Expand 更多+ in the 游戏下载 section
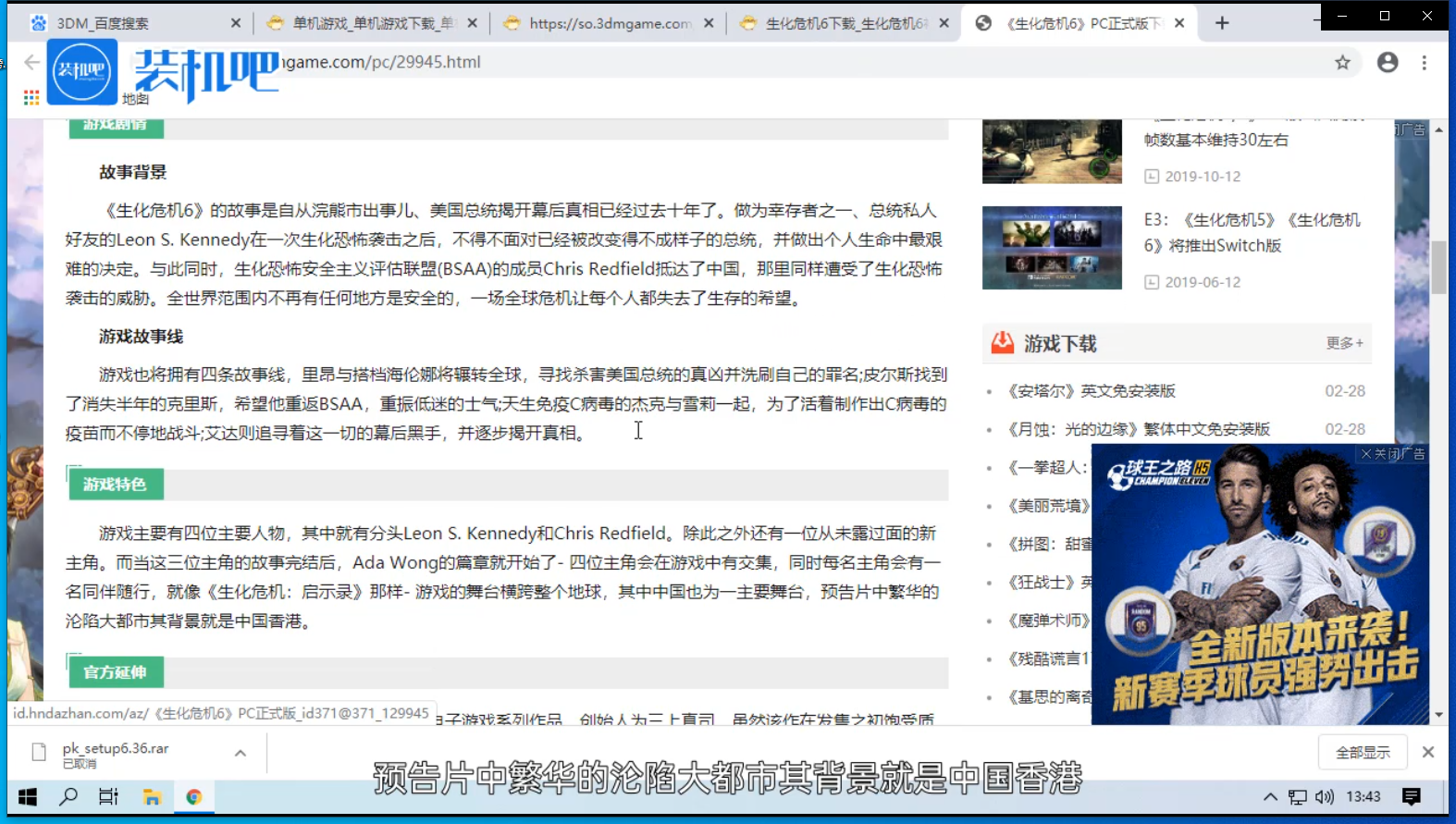Viewport: 1456px width, 824px height. 1344,343
